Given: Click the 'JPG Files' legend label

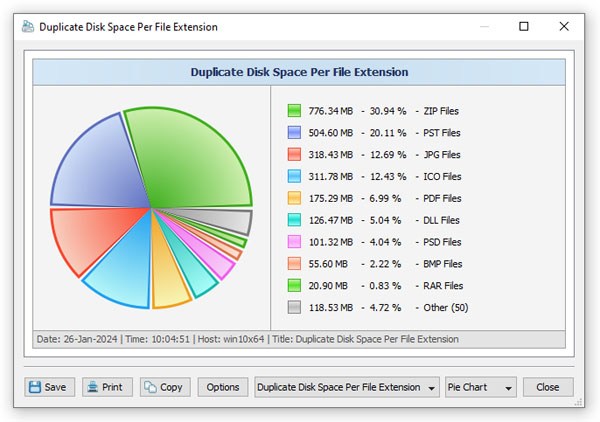Looking at the screenshot, I should point(442,155).
